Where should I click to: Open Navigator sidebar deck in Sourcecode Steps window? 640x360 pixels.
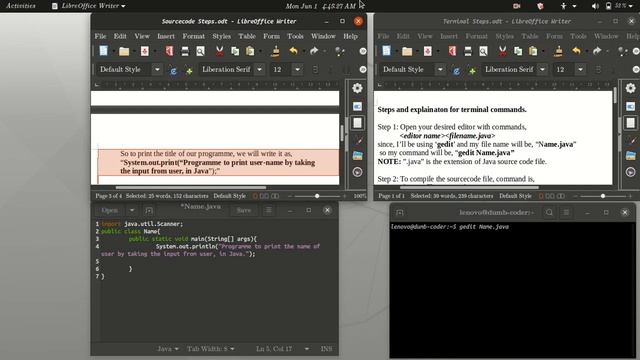click(x=357, y=172)
